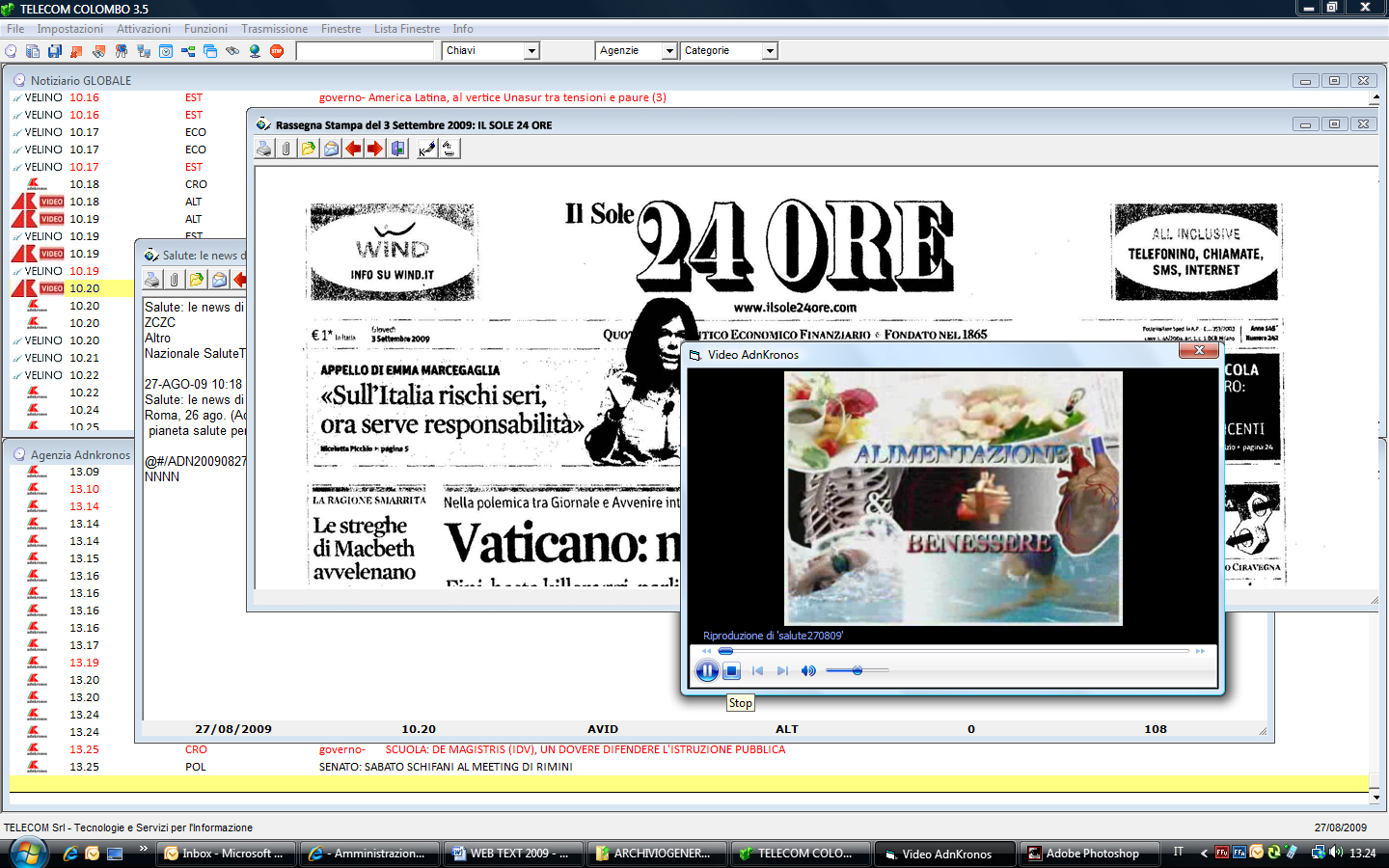
Task: Click the 13.24 taskbar clock
Action: pyautogui.click(x=1363, y=854)
